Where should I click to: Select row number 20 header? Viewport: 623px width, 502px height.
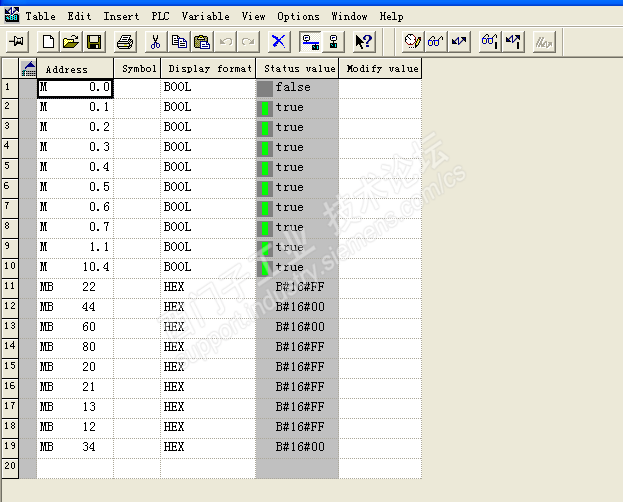pos(10,468)
